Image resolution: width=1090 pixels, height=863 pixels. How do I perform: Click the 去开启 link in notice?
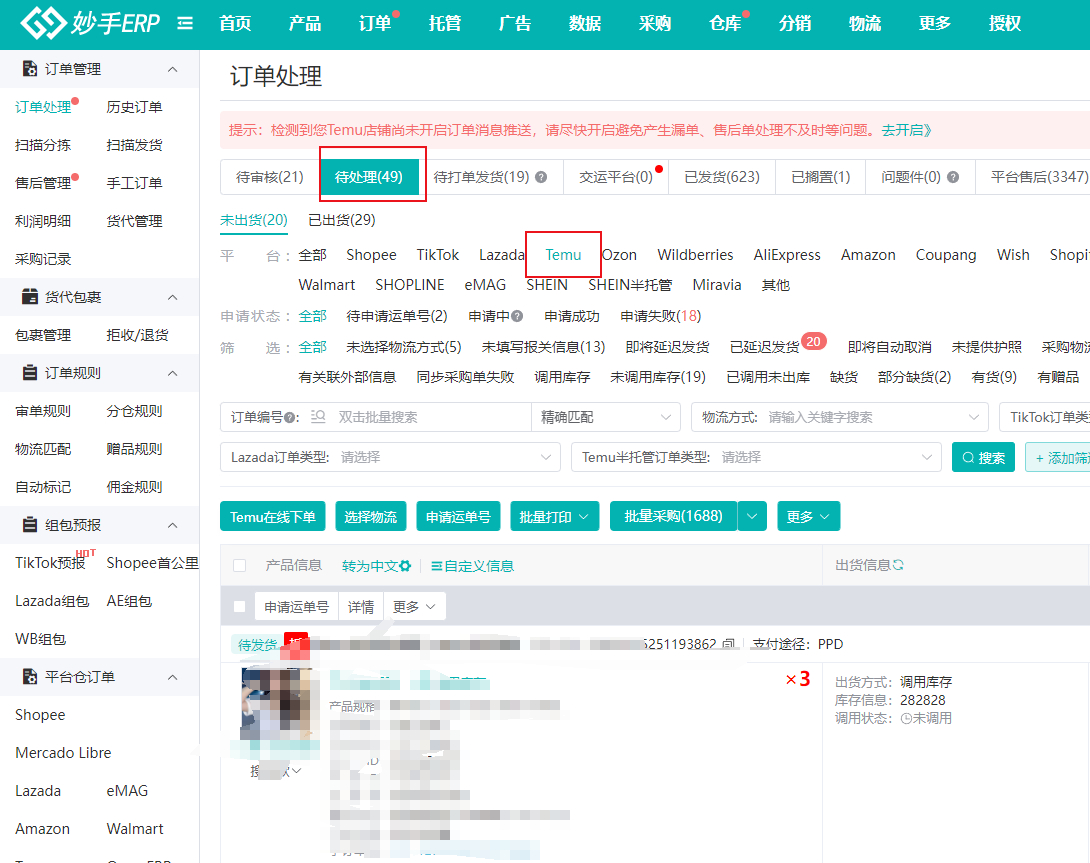[906, 130]
